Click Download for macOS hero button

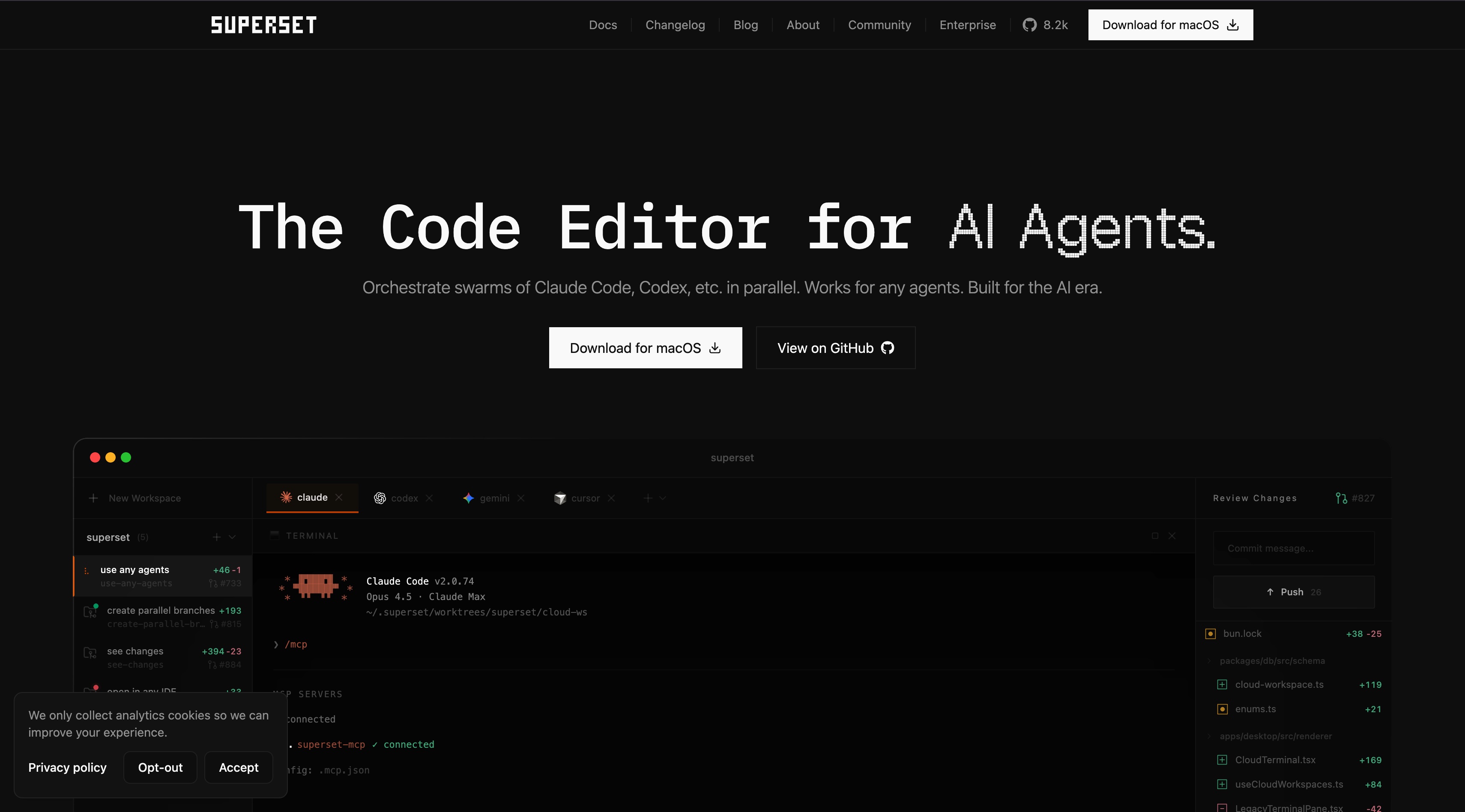click(x=645, y=347)
